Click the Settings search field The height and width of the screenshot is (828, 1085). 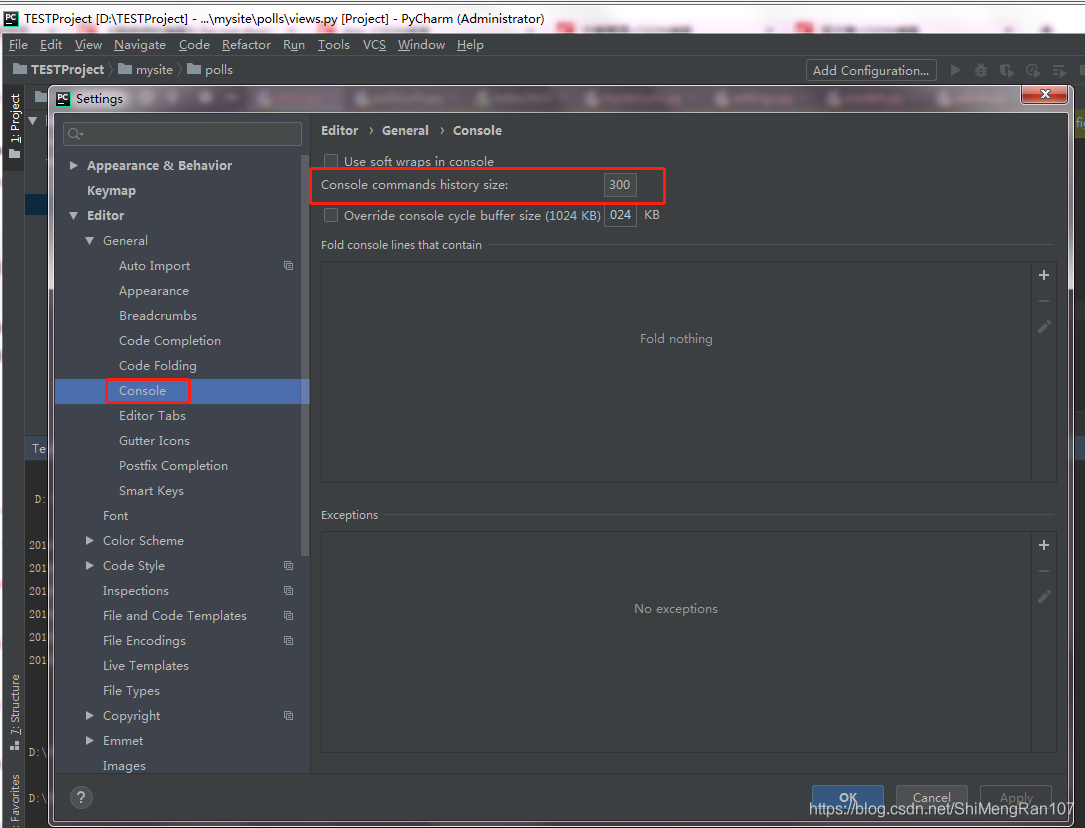[182, 134]
